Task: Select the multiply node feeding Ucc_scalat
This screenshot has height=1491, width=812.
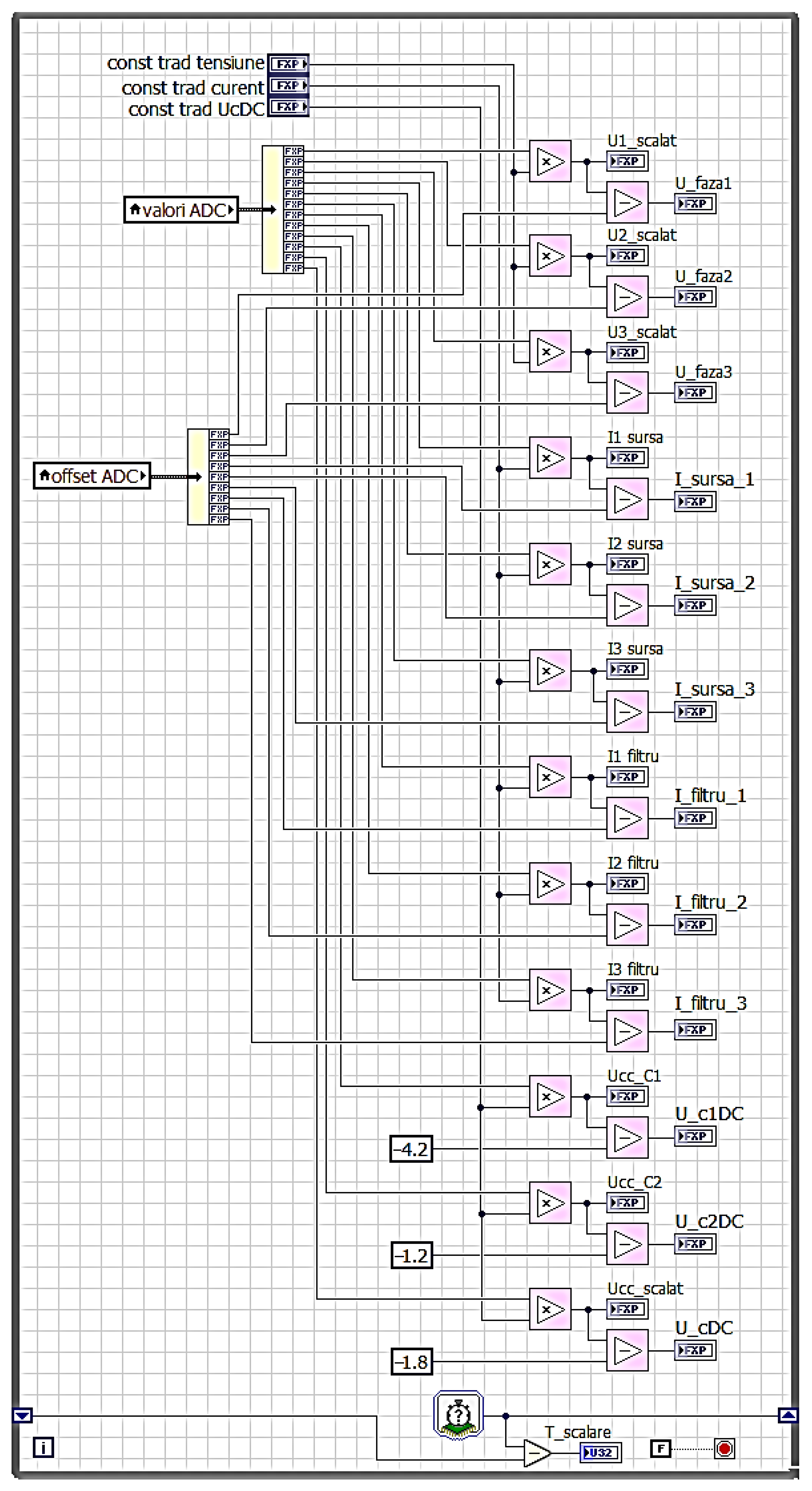Action: coord(550,1309)
